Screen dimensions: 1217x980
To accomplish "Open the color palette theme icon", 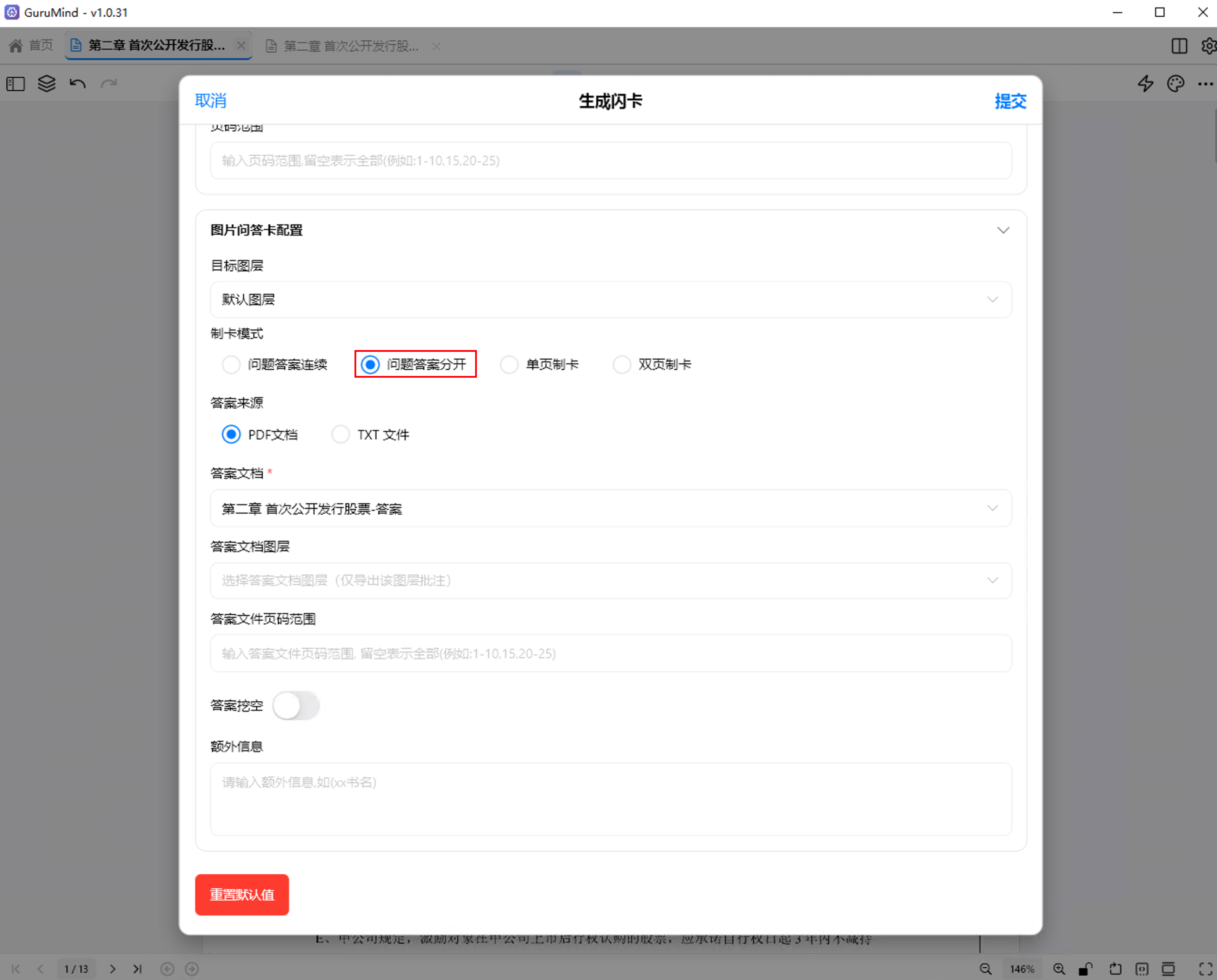I will (1175, 84).
